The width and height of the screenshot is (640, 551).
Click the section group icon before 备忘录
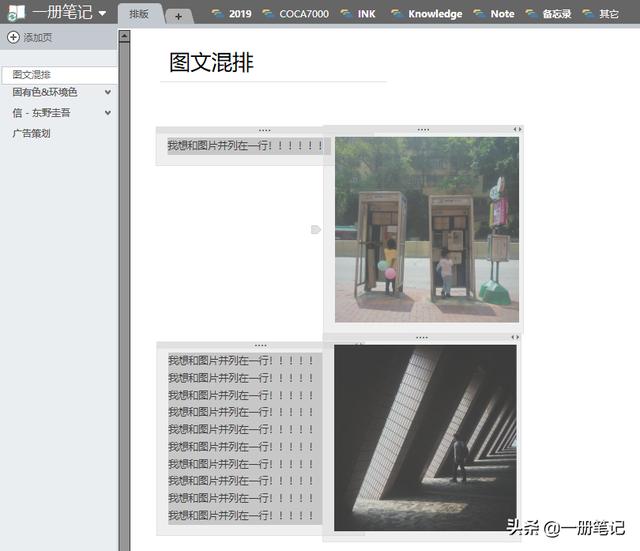(x=531, y=14)
